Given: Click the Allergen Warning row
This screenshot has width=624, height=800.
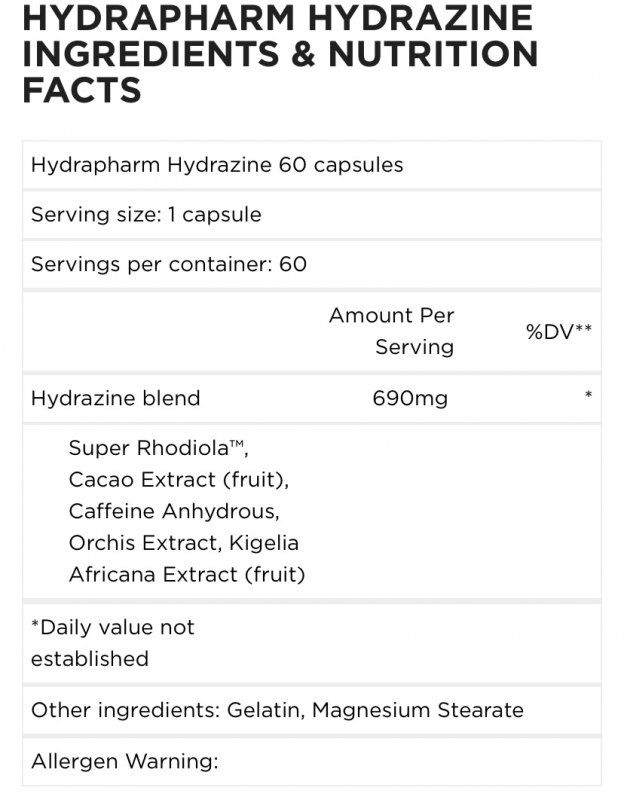Looking at the screenshot, I should point(312,761).
